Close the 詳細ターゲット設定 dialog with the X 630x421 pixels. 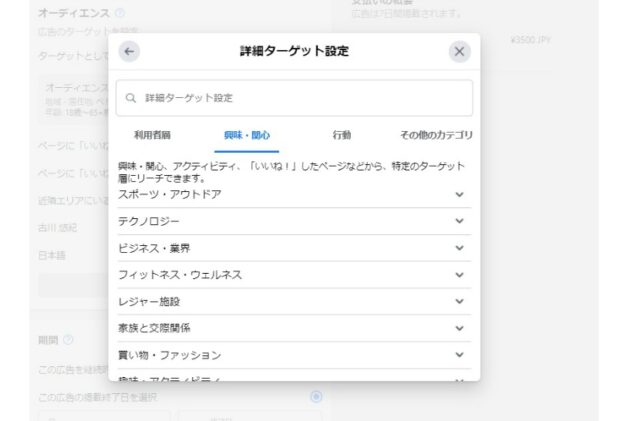[x=459, y=52]
